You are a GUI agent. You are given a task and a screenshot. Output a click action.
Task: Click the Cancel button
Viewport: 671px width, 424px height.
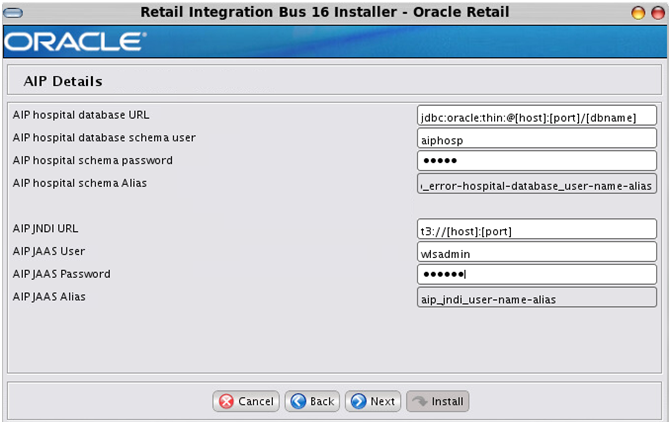(246, 401)
